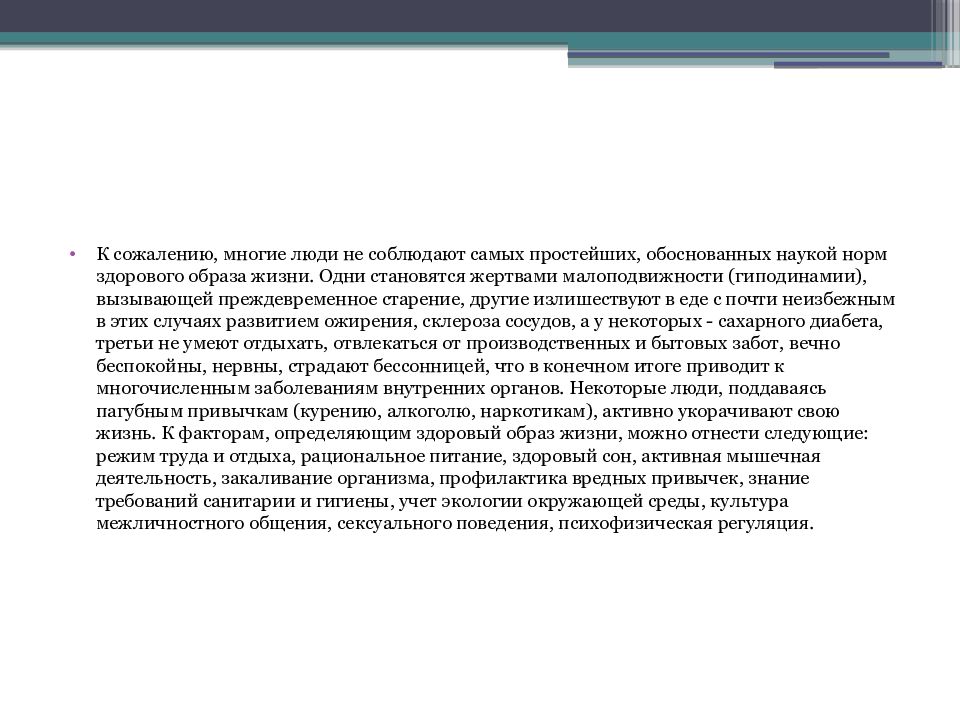Click the phrase 'страдают бессонницей'
The image size is (960, 720).
tap(387, 366)
